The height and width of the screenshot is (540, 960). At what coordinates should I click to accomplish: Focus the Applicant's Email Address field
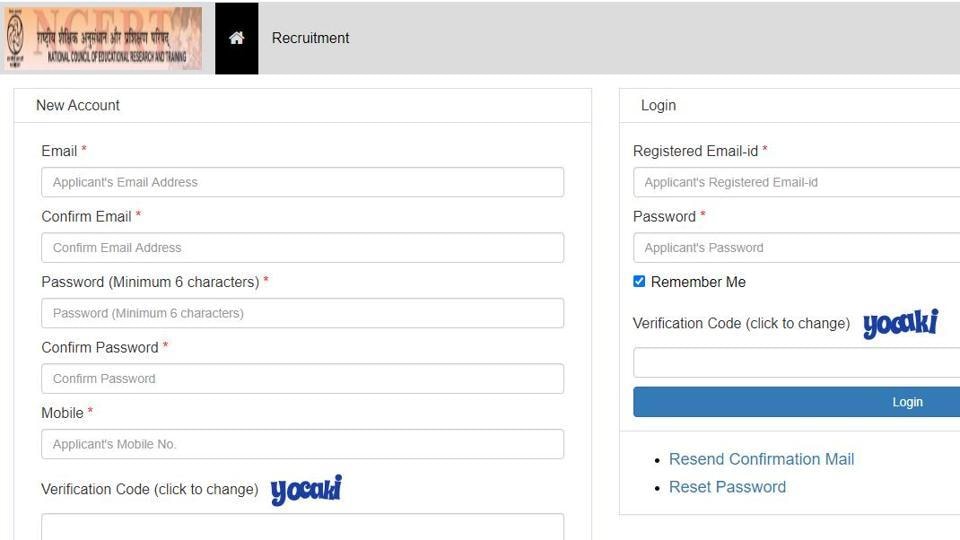point(302,182)
